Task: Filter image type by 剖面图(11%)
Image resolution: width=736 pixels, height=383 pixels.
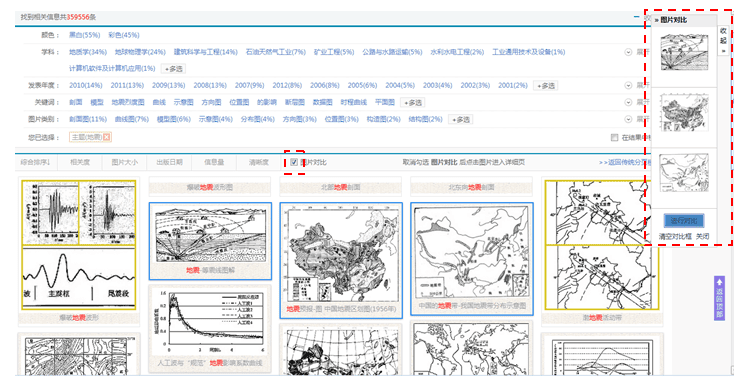Action: click(x=88, y=119)
